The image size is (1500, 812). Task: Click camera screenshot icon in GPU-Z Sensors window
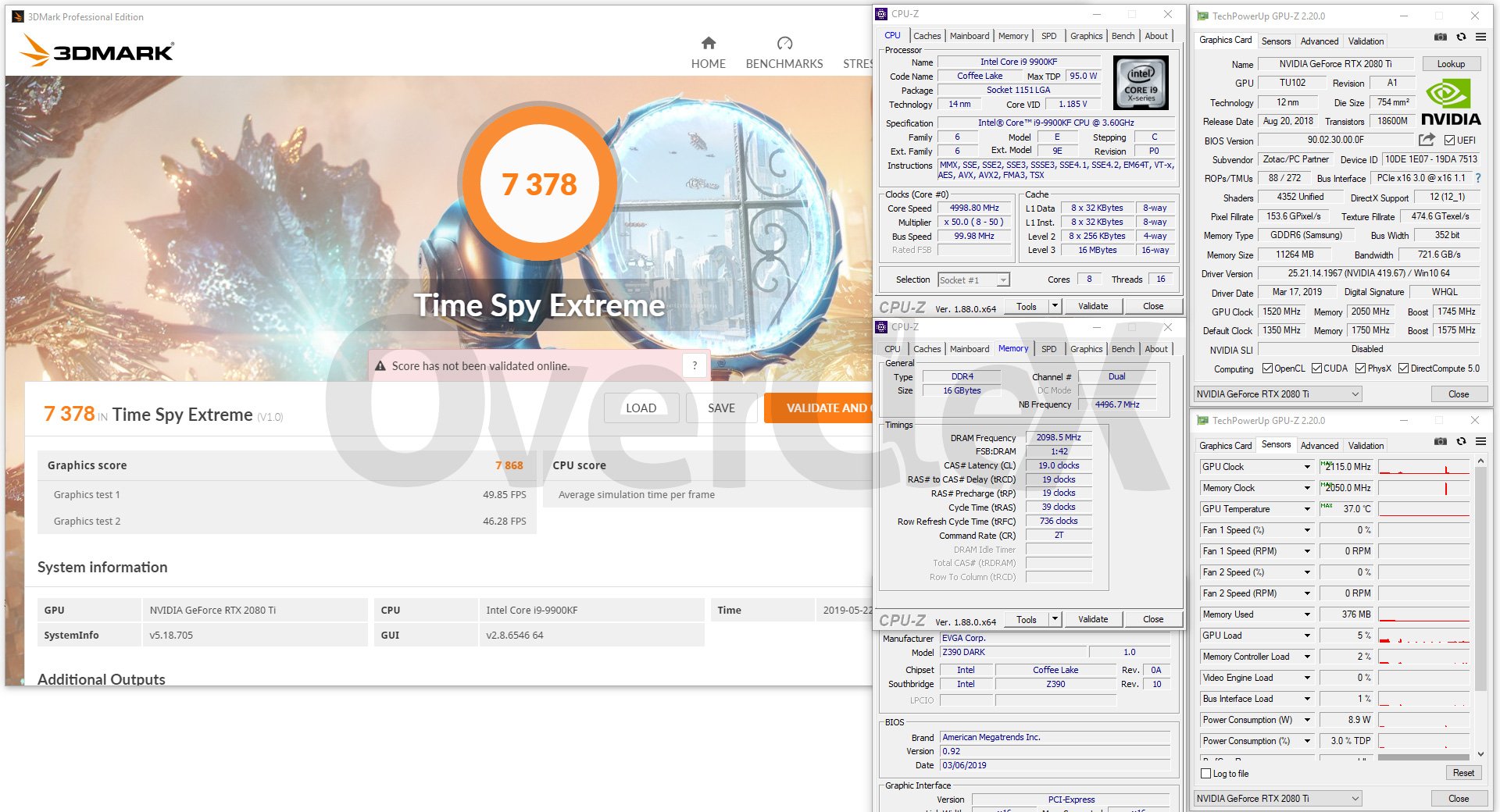[x=1441, y=442]
